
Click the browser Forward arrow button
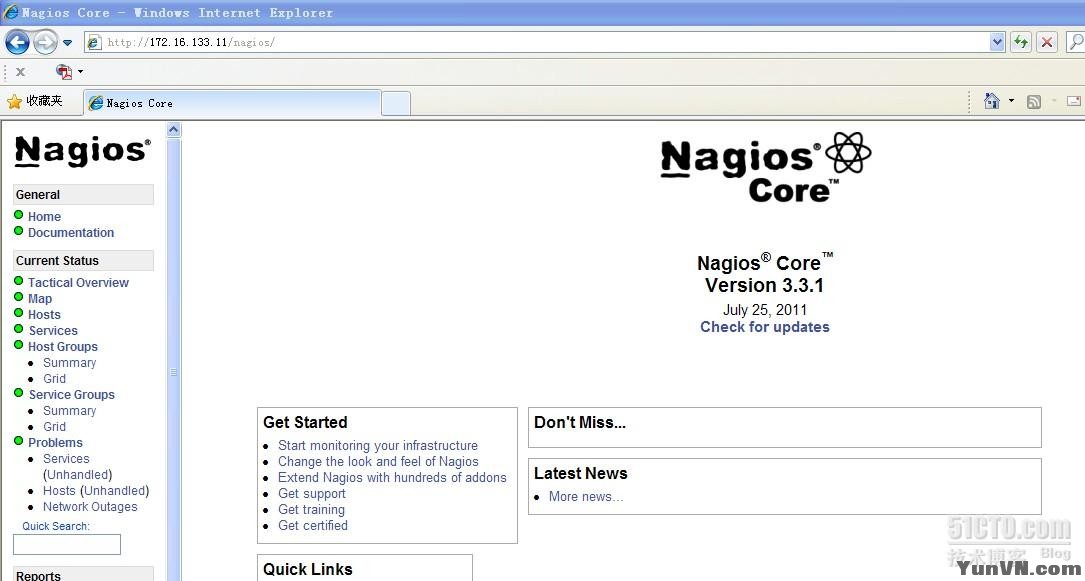click(46, 42)
